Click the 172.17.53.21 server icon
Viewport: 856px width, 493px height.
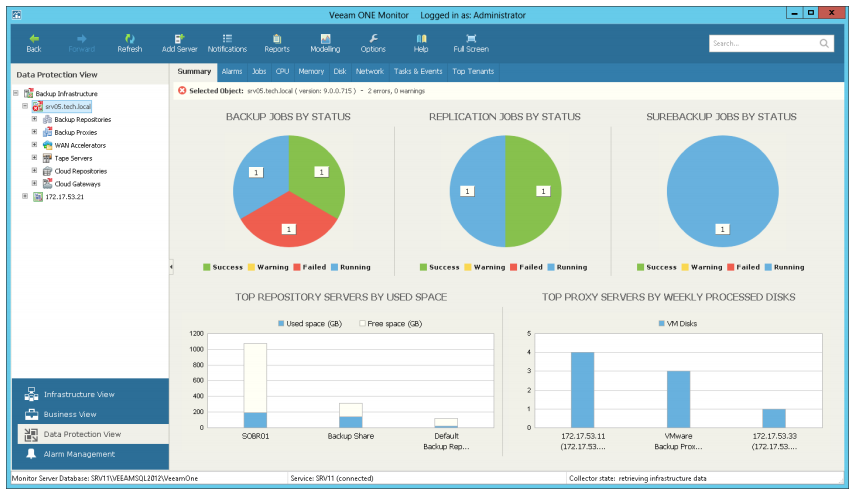38,197
